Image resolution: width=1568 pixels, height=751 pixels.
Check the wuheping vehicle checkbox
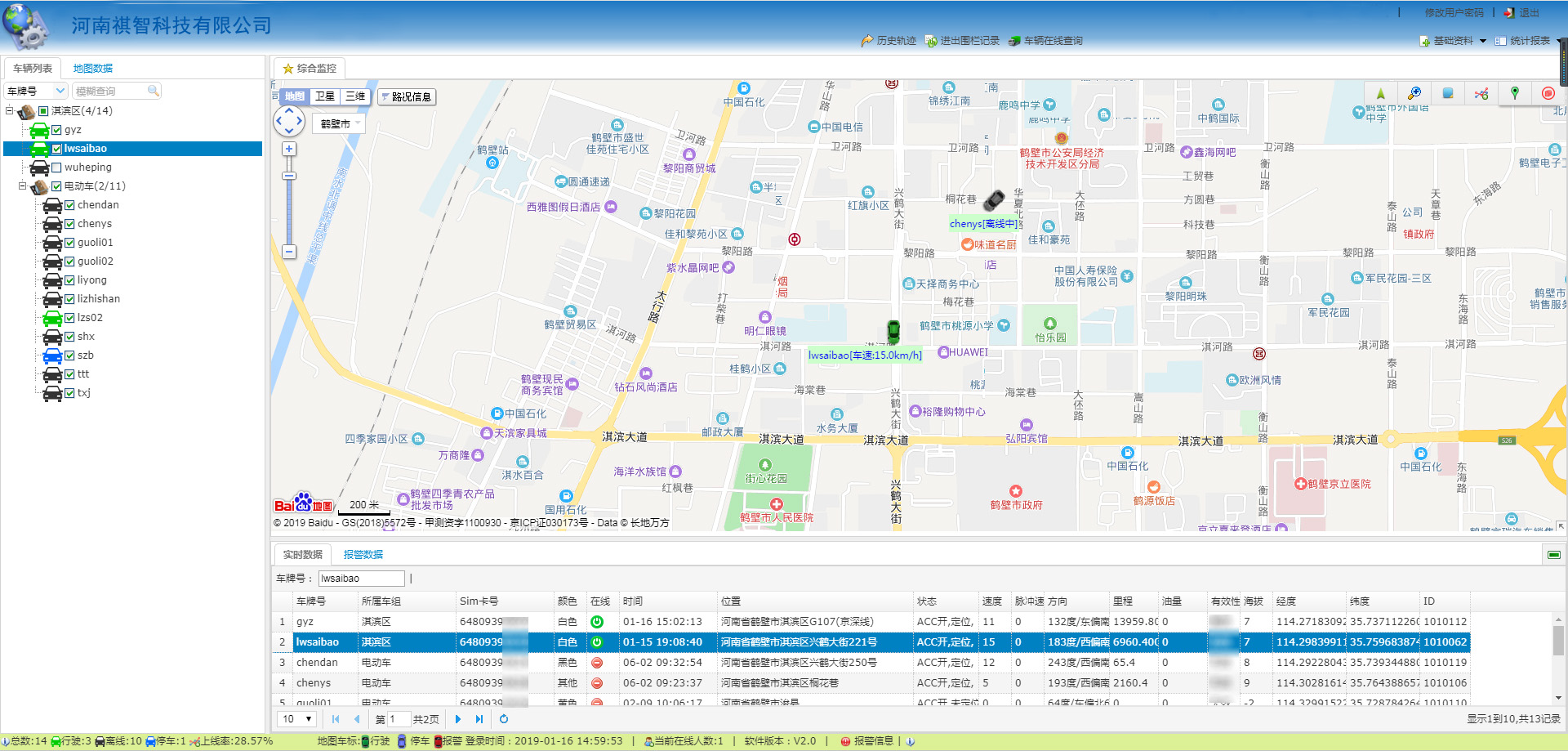[x=56, y=168]
